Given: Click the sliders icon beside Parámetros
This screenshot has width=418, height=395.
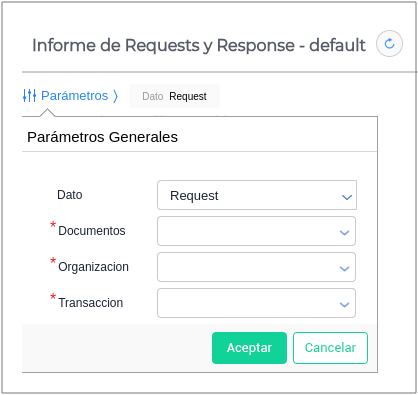Looking at the screenshot, I should pos(29,96).
